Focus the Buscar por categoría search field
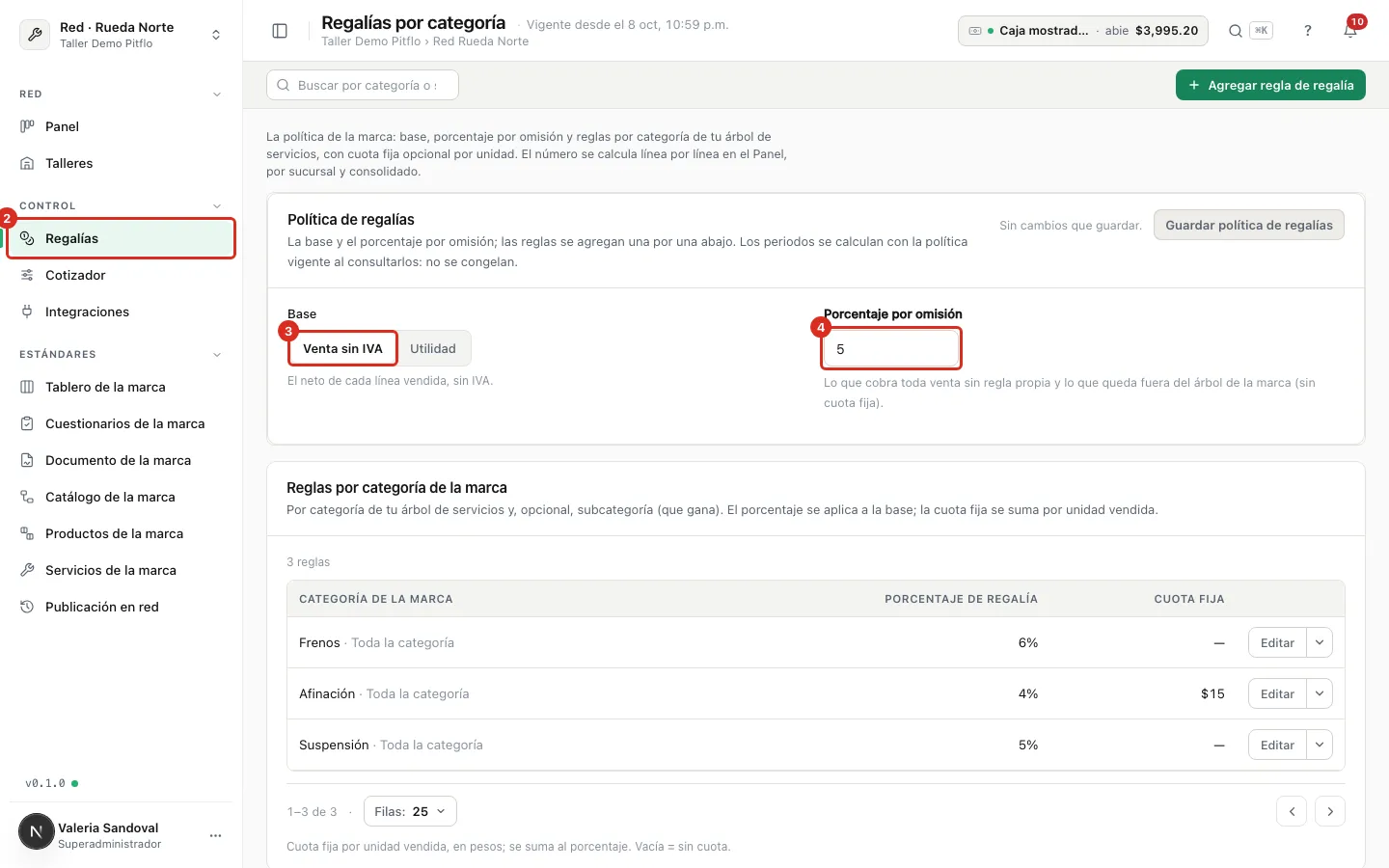1389x868 pixels. click(x=363, y=85)
